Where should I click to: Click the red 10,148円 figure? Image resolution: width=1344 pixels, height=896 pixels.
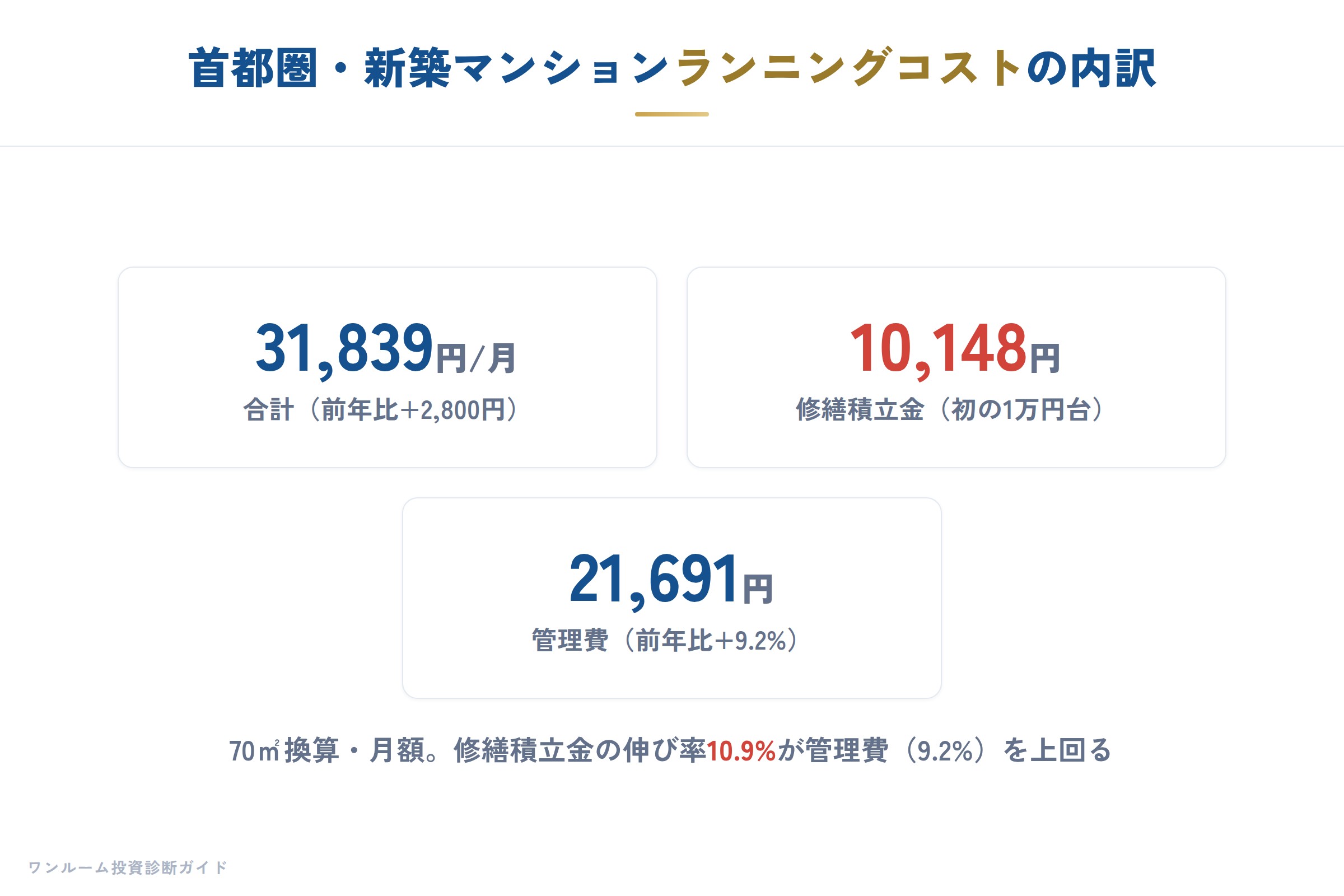coord(955,348)
